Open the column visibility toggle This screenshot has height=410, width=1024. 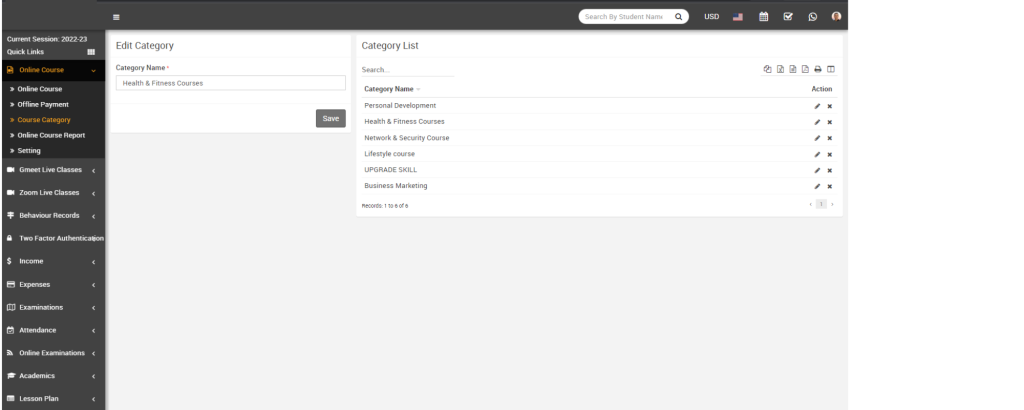[x=830, y=69]
